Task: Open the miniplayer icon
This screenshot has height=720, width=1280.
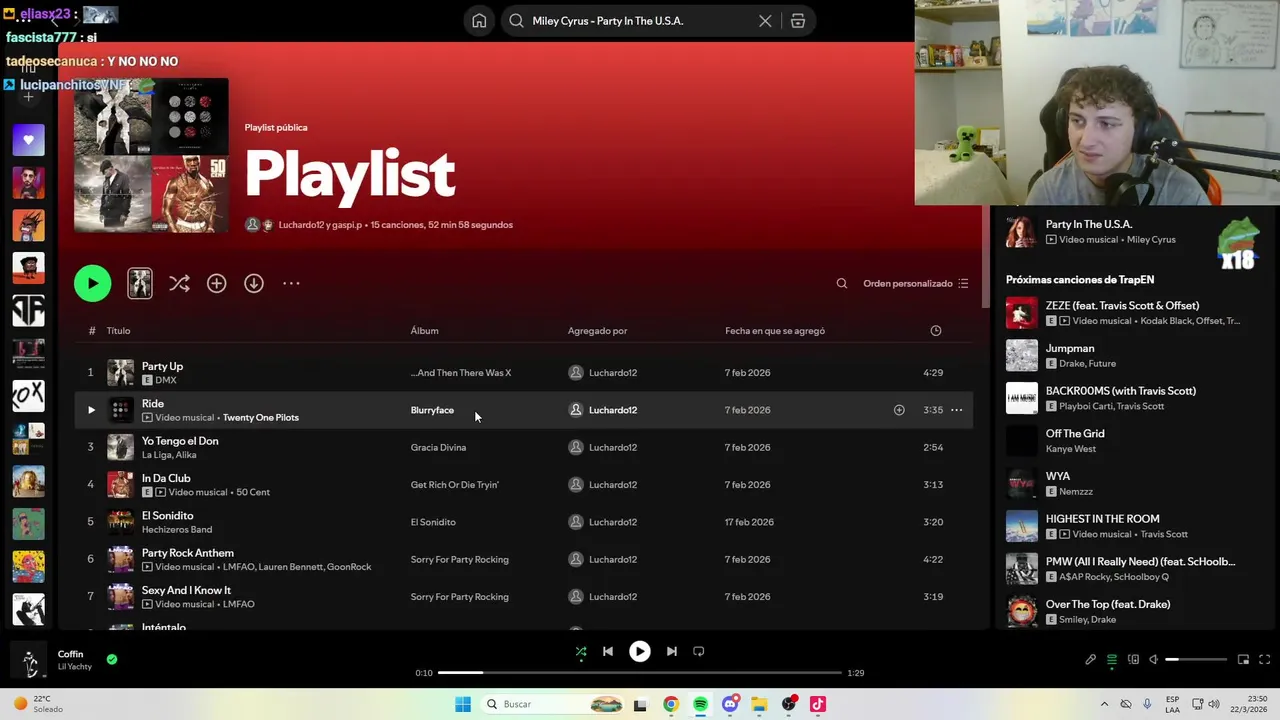Action: pyautogui.click(x=1243, y=660)
